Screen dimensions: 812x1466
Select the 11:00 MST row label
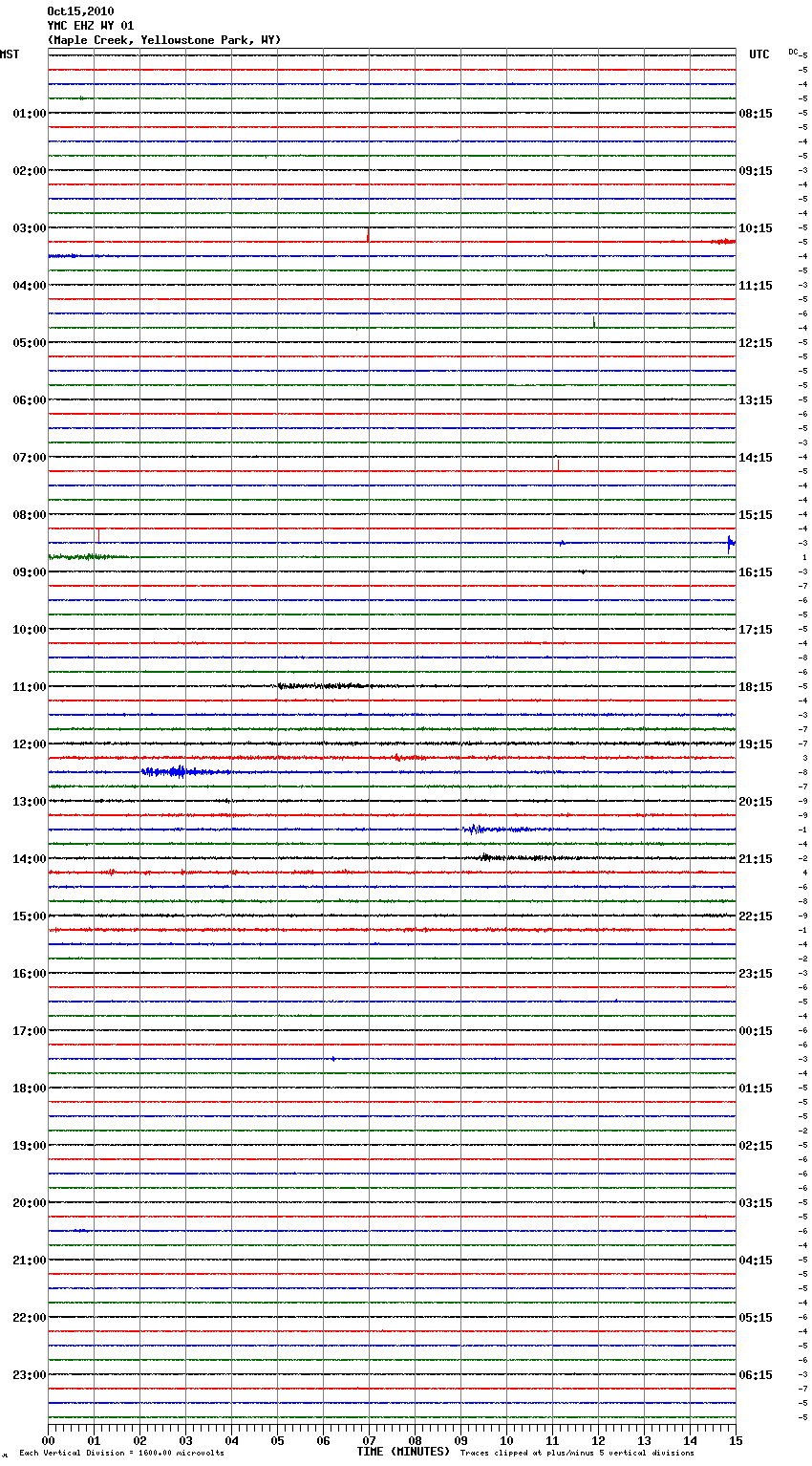tap(29, 687)
